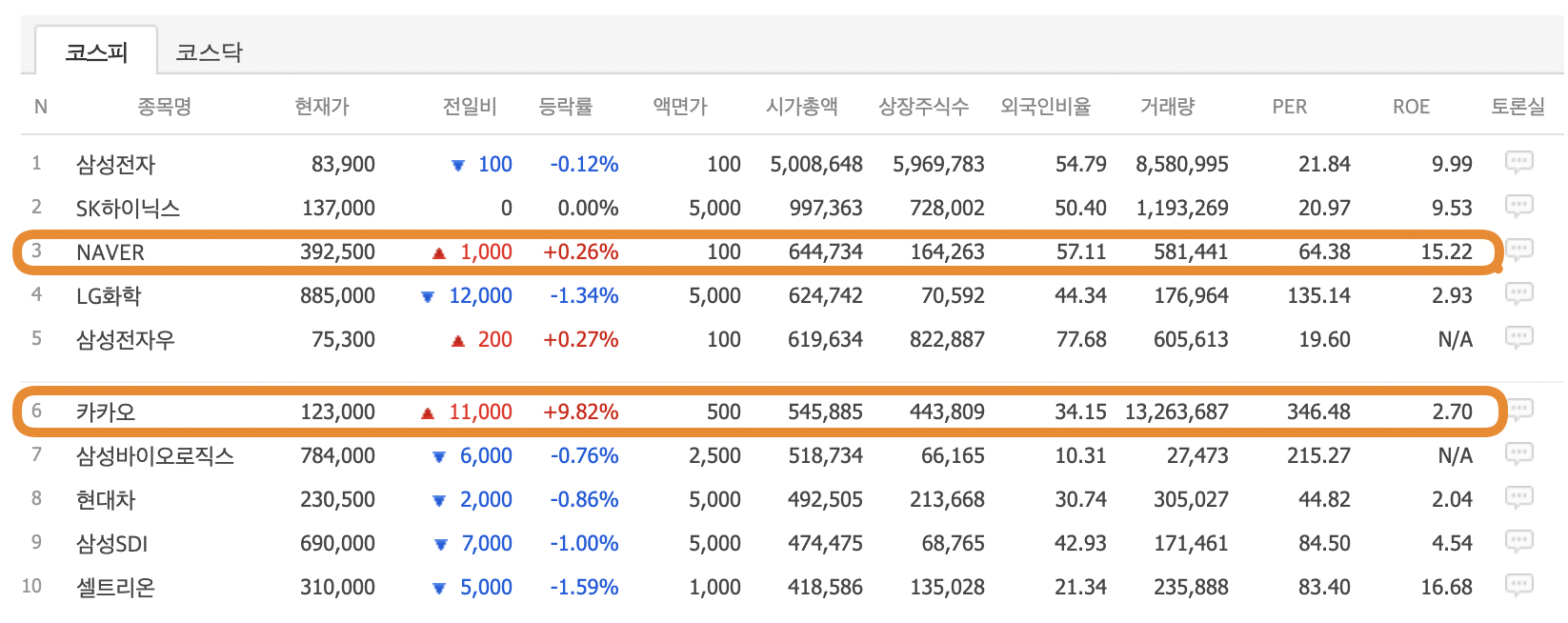This screenshot has height=623, width=1568.
Task: Select 삼성전자 trading volume 8,580,995
Action: (1182, 164)
